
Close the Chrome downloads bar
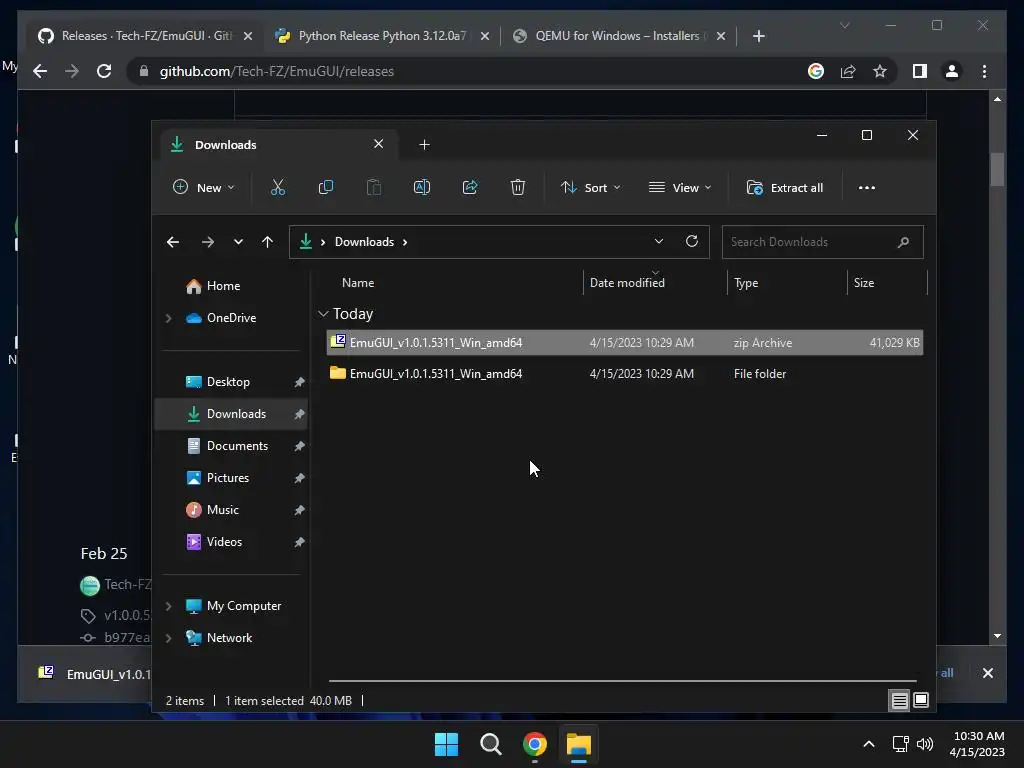(987, 673)
